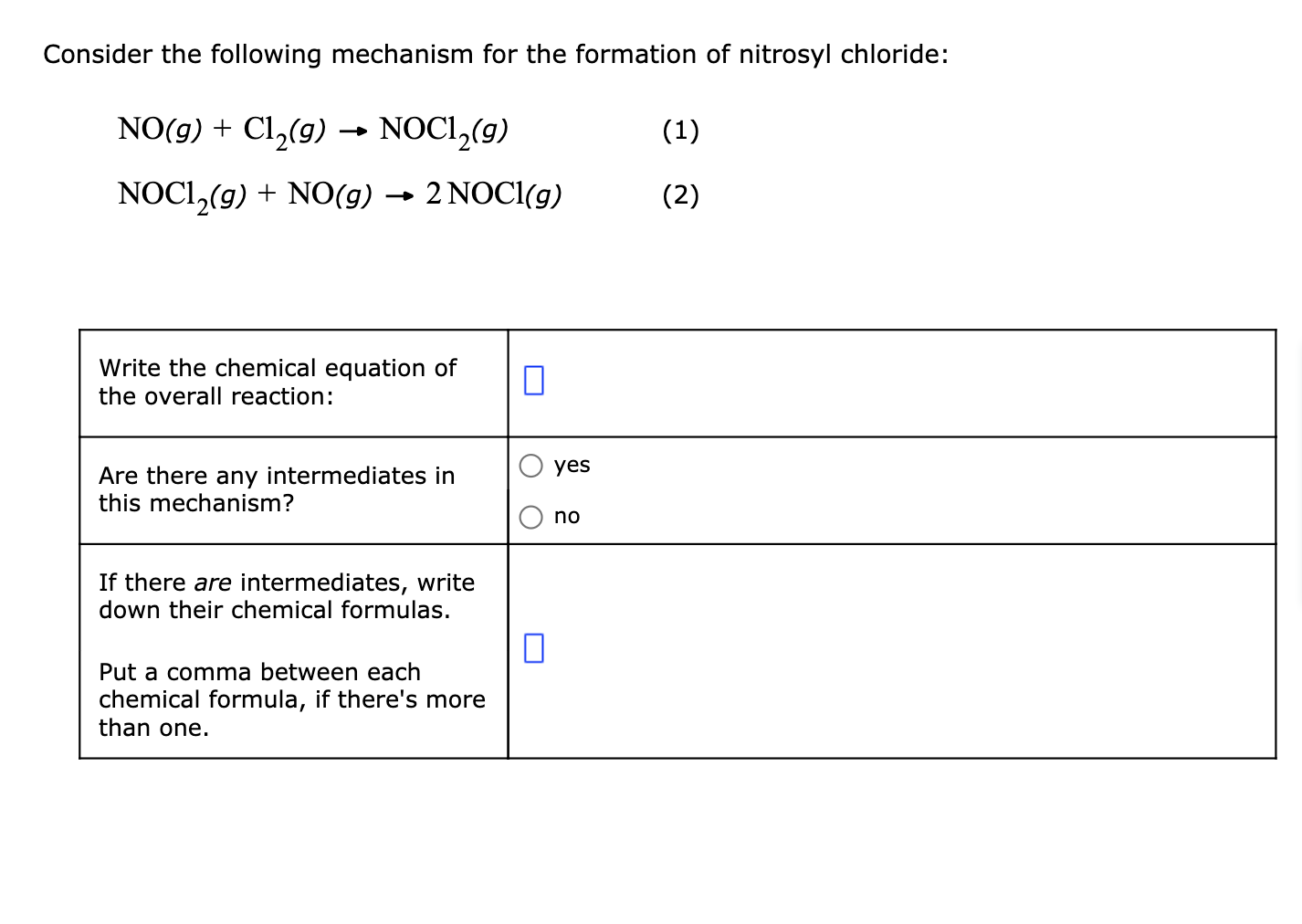
Task: Mark yes for intermediates in this mechanism
Action: [531, 465]
